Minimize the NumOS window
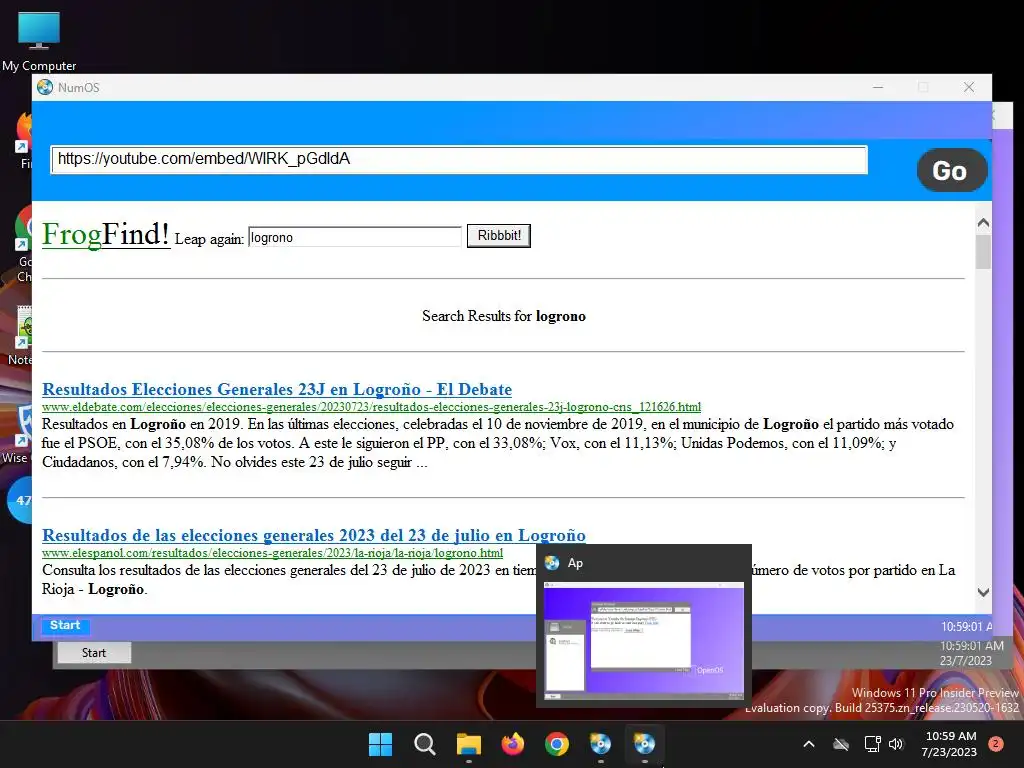The width and height of the screenshot is (1024, 768). click(878, 87)
